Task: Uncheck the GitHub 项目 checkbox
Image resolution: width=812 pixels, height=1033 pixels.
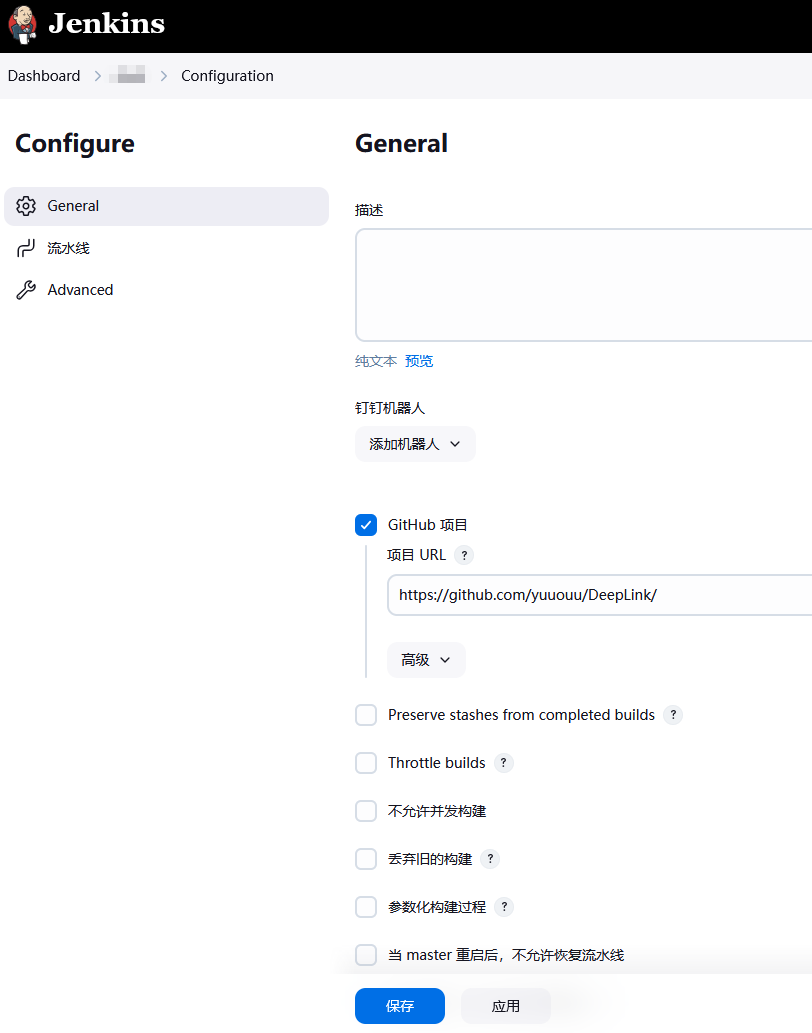Action: (366, 525)
